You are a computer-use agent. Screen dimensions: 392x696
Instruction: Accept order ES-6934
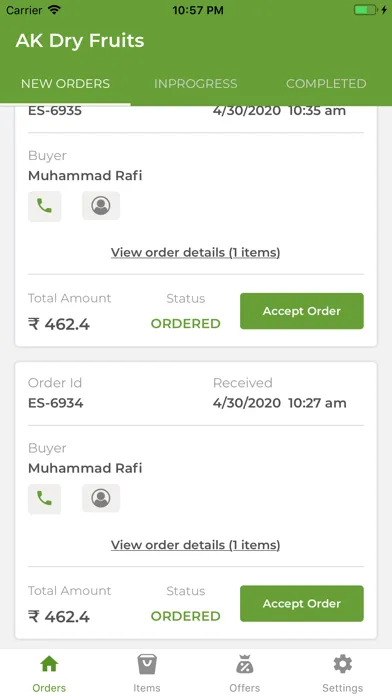pos(302,604)
